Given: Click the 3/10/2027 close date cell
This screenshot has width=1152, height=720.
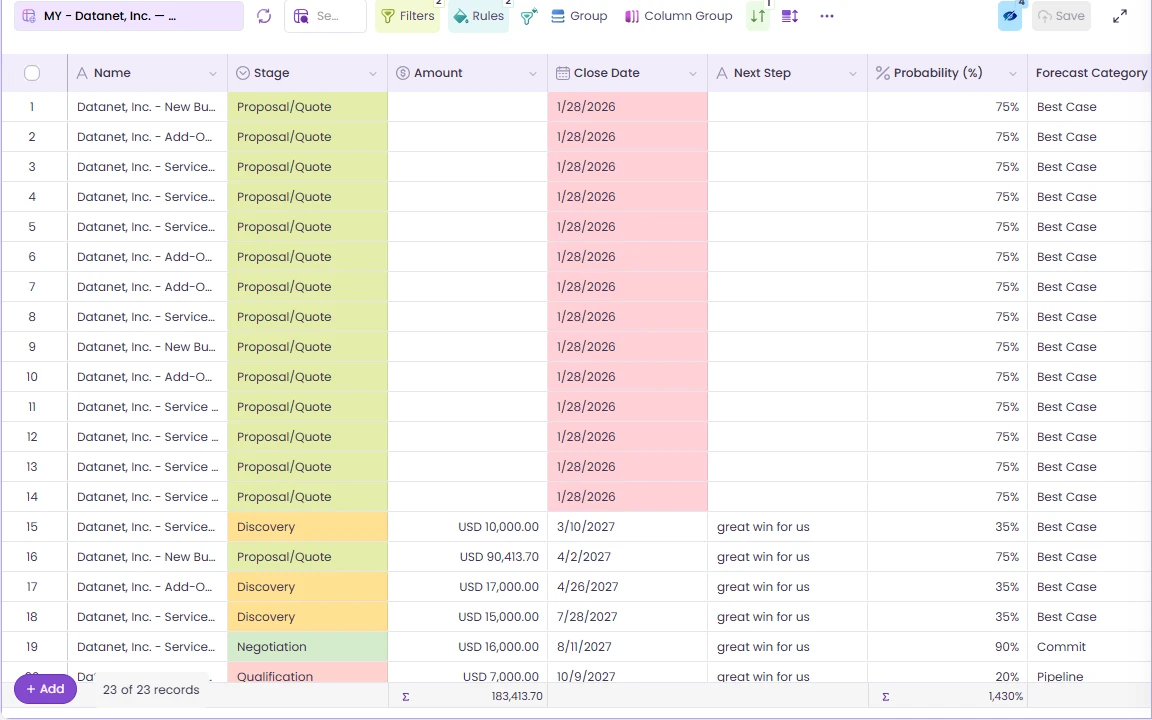Looking at the screenshot, I should coord(627,527).
